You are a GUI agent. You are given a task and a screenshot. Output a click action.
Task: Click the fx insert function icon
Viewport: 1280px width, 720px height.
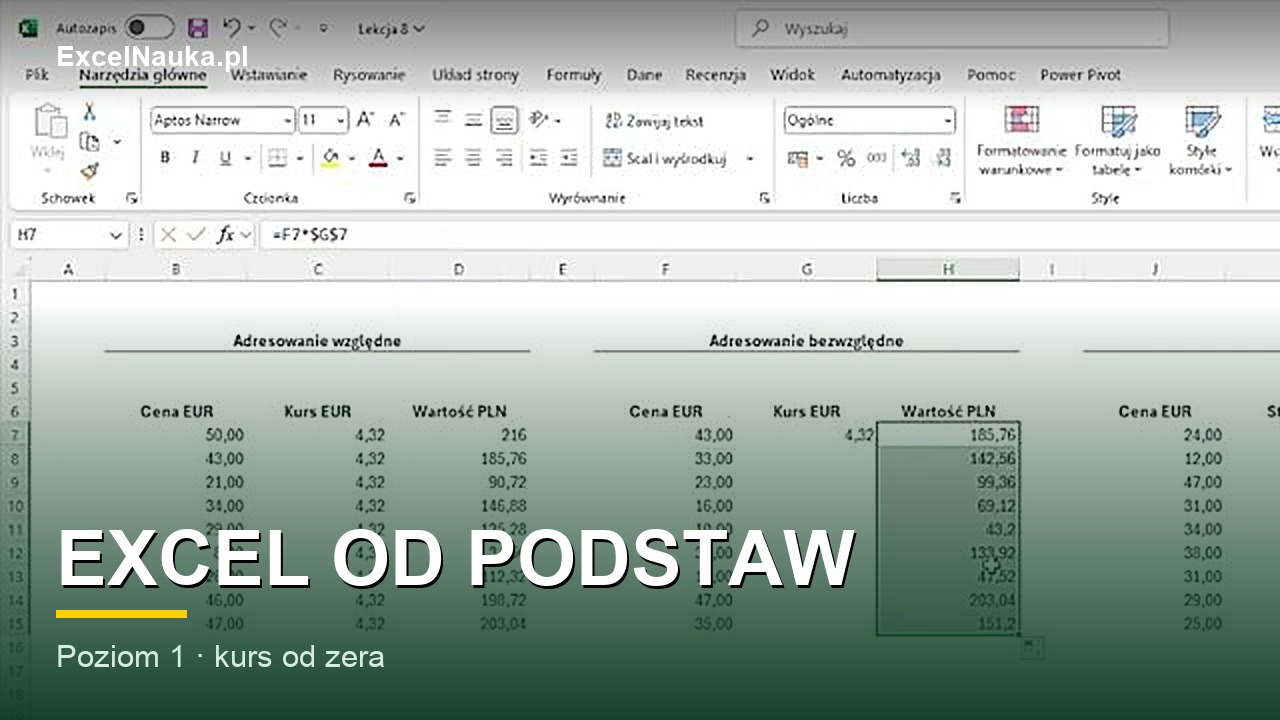(x=226, y=235)
